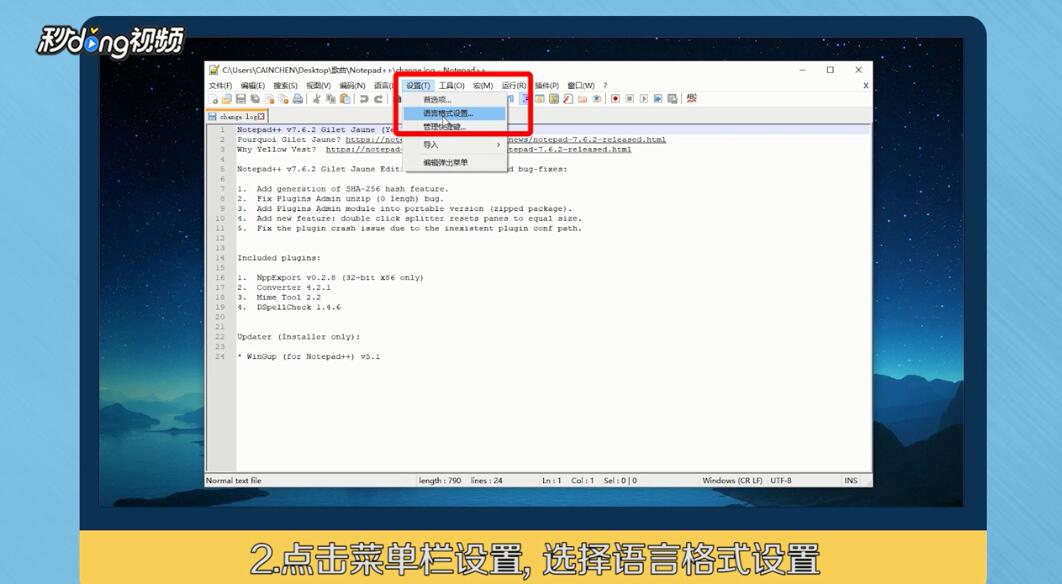Click length : 790 status entry

(x=440, y=480)
